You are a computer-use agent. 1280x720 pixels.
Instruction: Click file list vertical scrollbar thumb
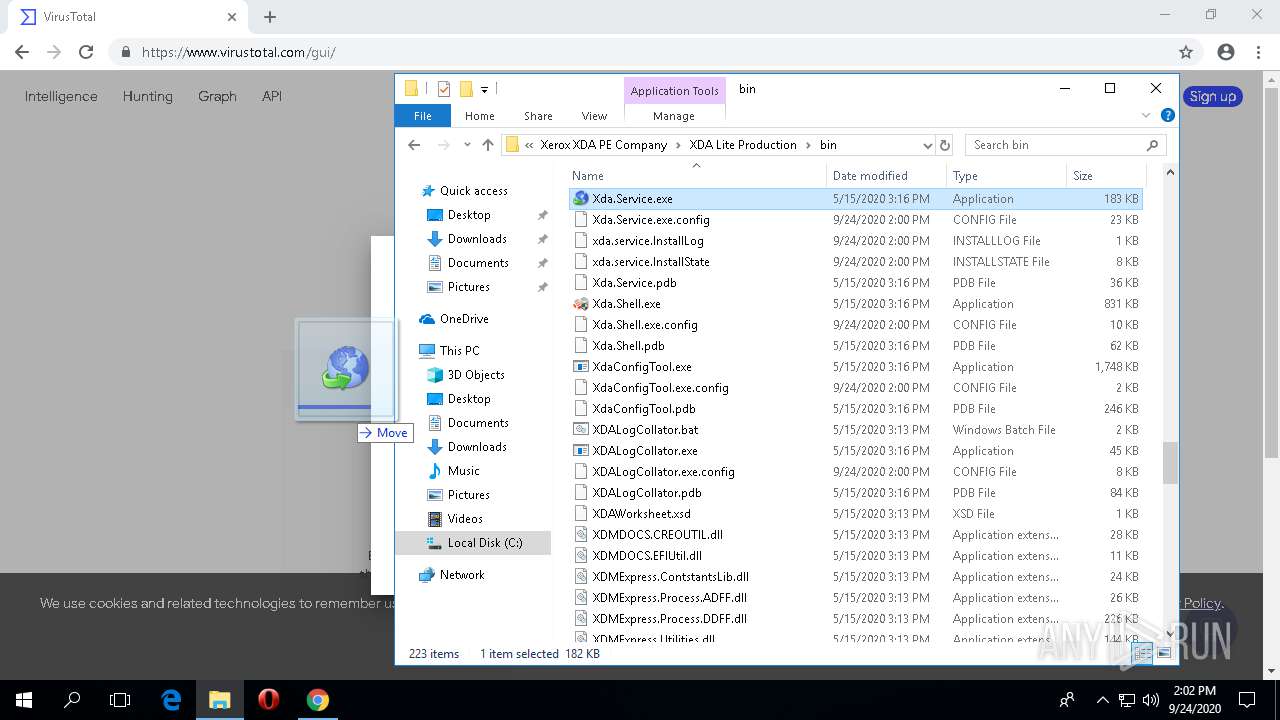1170,463
